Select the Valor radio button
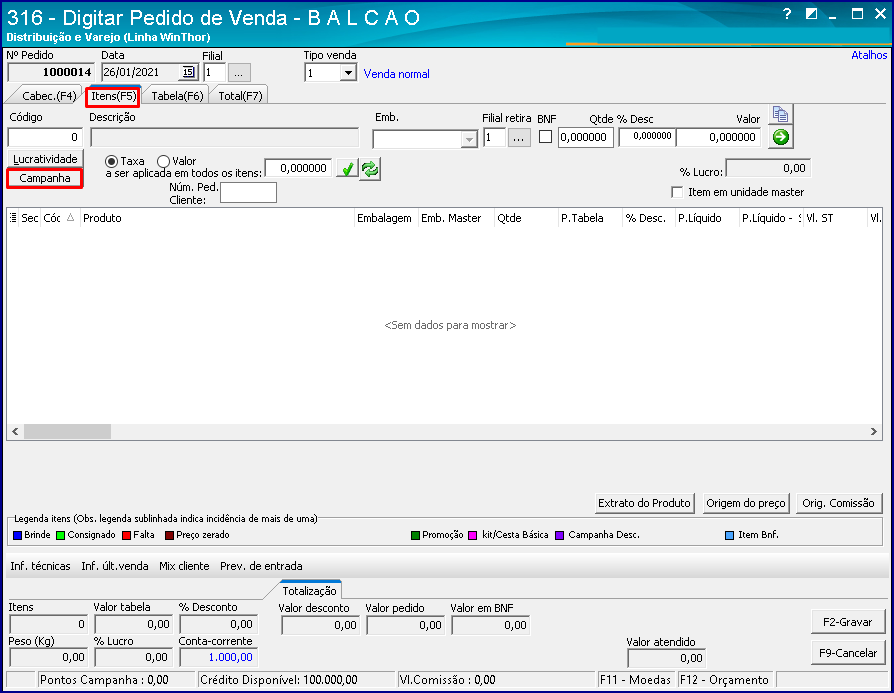Image resolution: width=894 pixels, height=693 pixels. [163, 161]
